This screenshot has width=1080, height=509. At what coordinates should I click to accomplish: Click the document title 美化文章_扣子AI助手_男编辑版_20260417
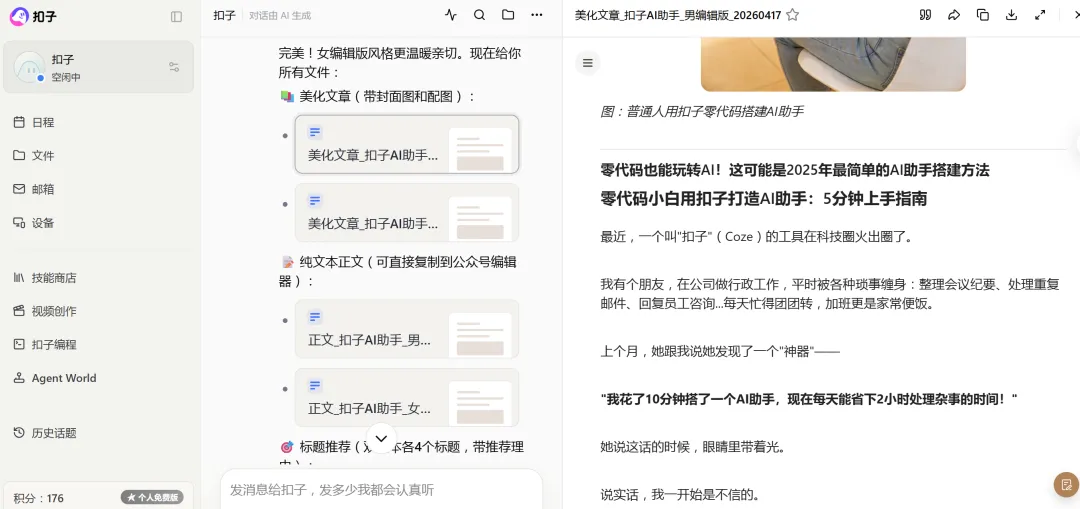coord(678,15)
